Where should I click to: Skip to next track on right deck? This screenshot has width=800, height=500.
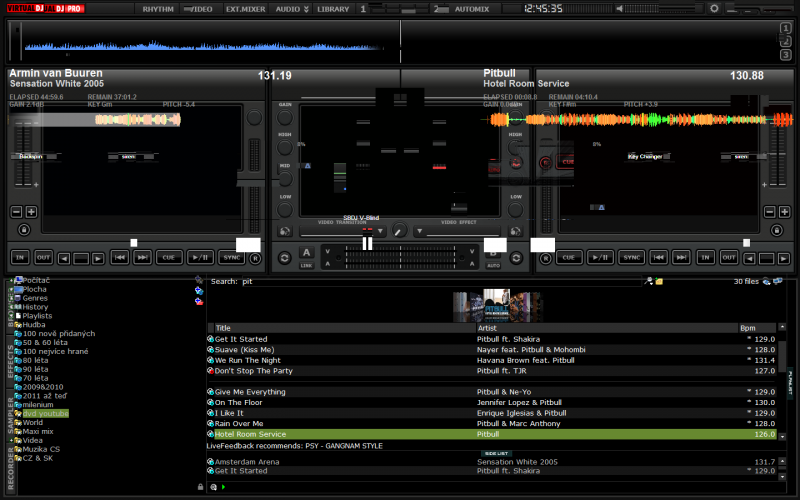pos(681,258)
